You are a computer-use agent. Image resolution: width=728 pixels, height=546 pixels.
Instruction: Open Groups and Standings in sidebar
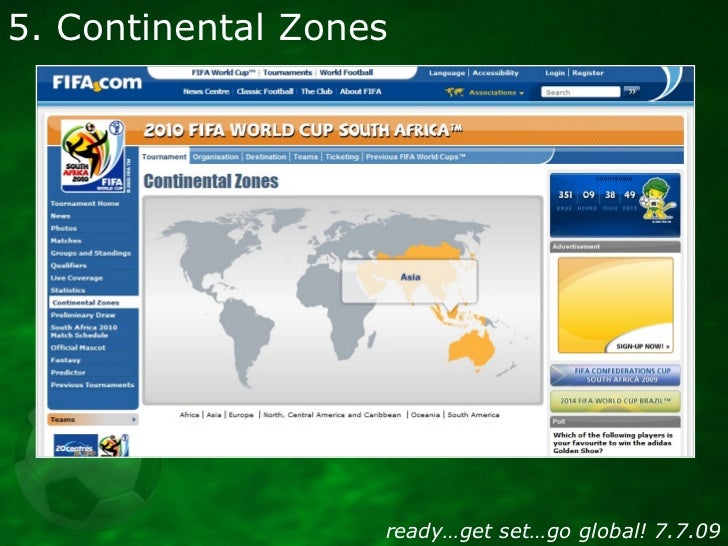coord(91,253)
